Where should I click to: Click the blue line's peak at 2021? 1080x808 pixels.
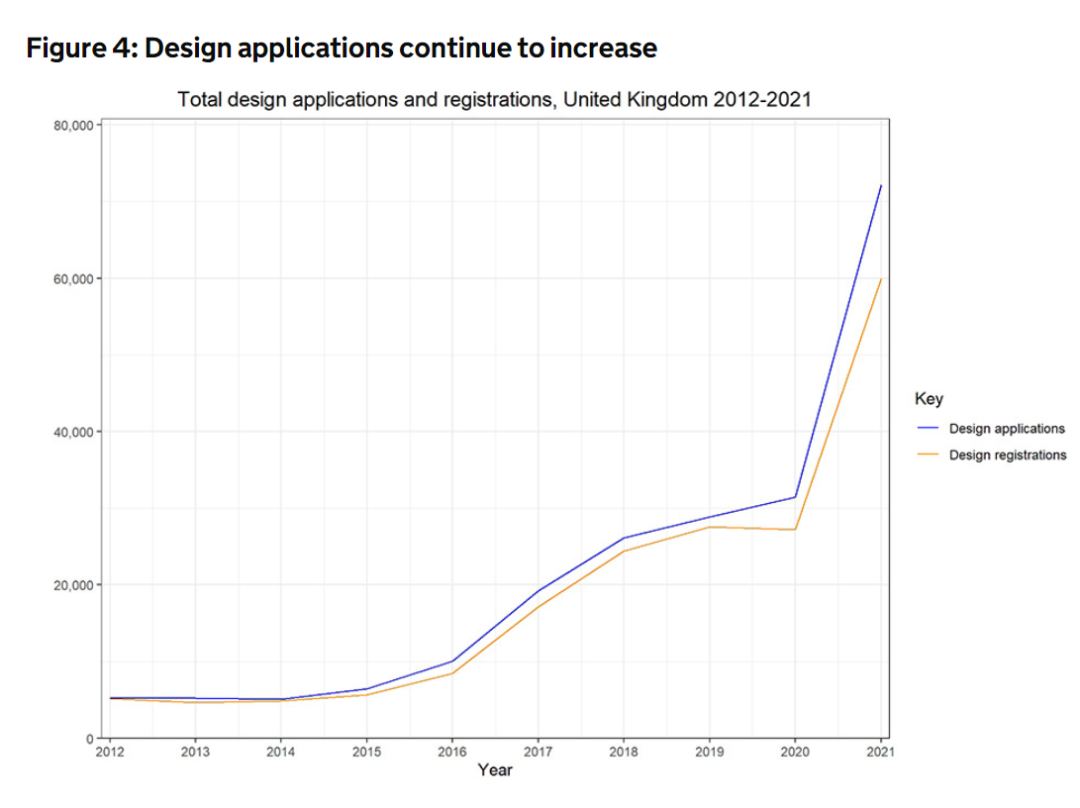click(880, 186)
